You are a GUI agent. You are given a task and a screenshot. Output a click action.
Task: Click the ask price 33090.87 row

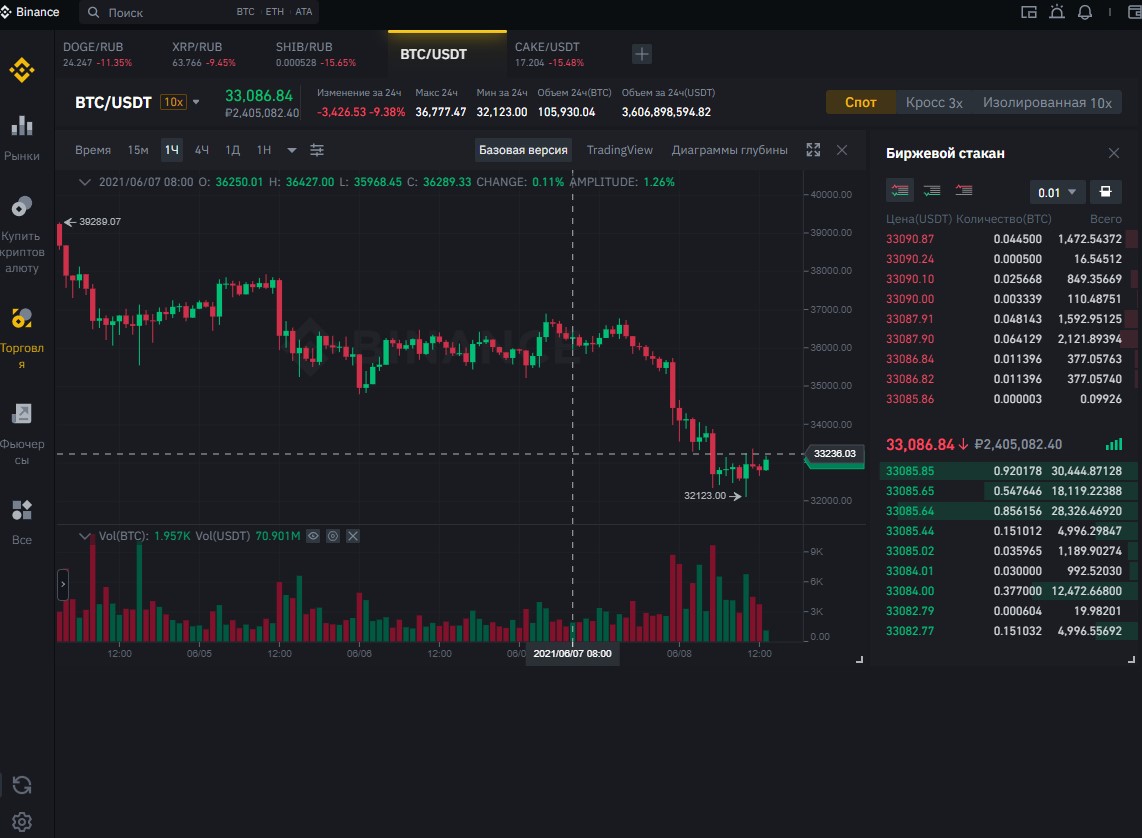coord(1009,239)
